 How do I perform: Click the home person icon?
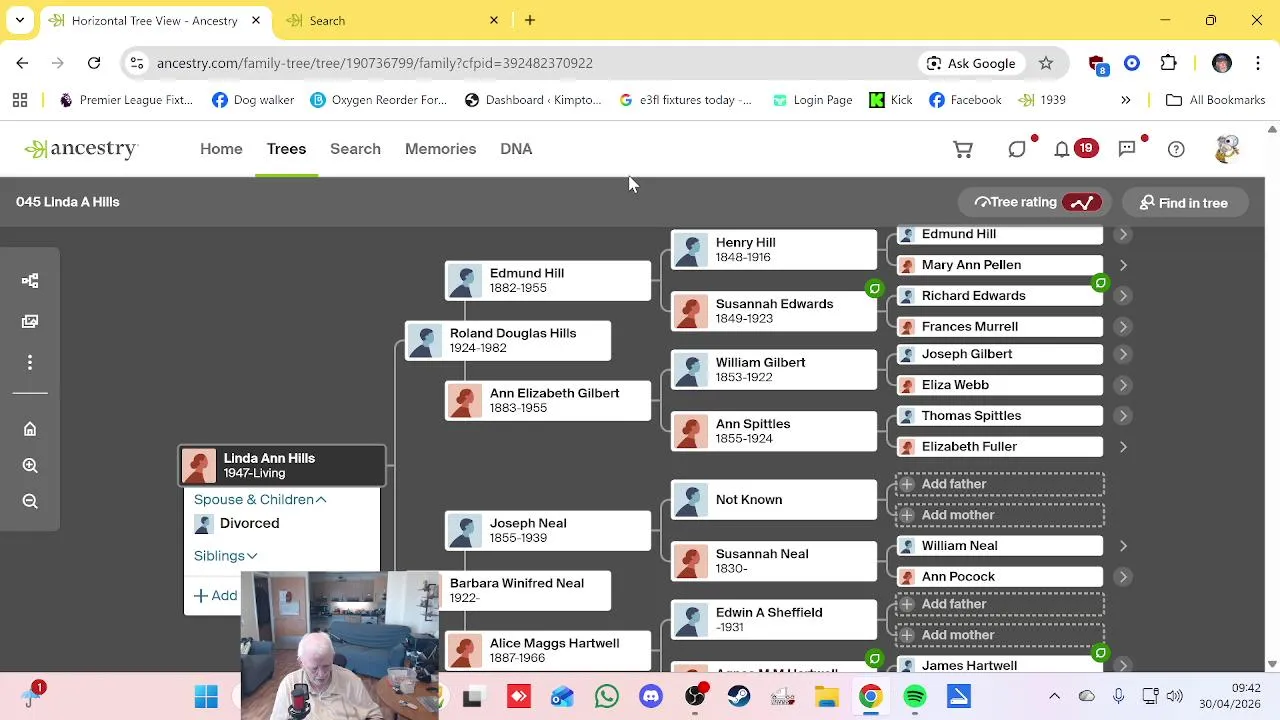pyautogui.click(x=30, y=429)
